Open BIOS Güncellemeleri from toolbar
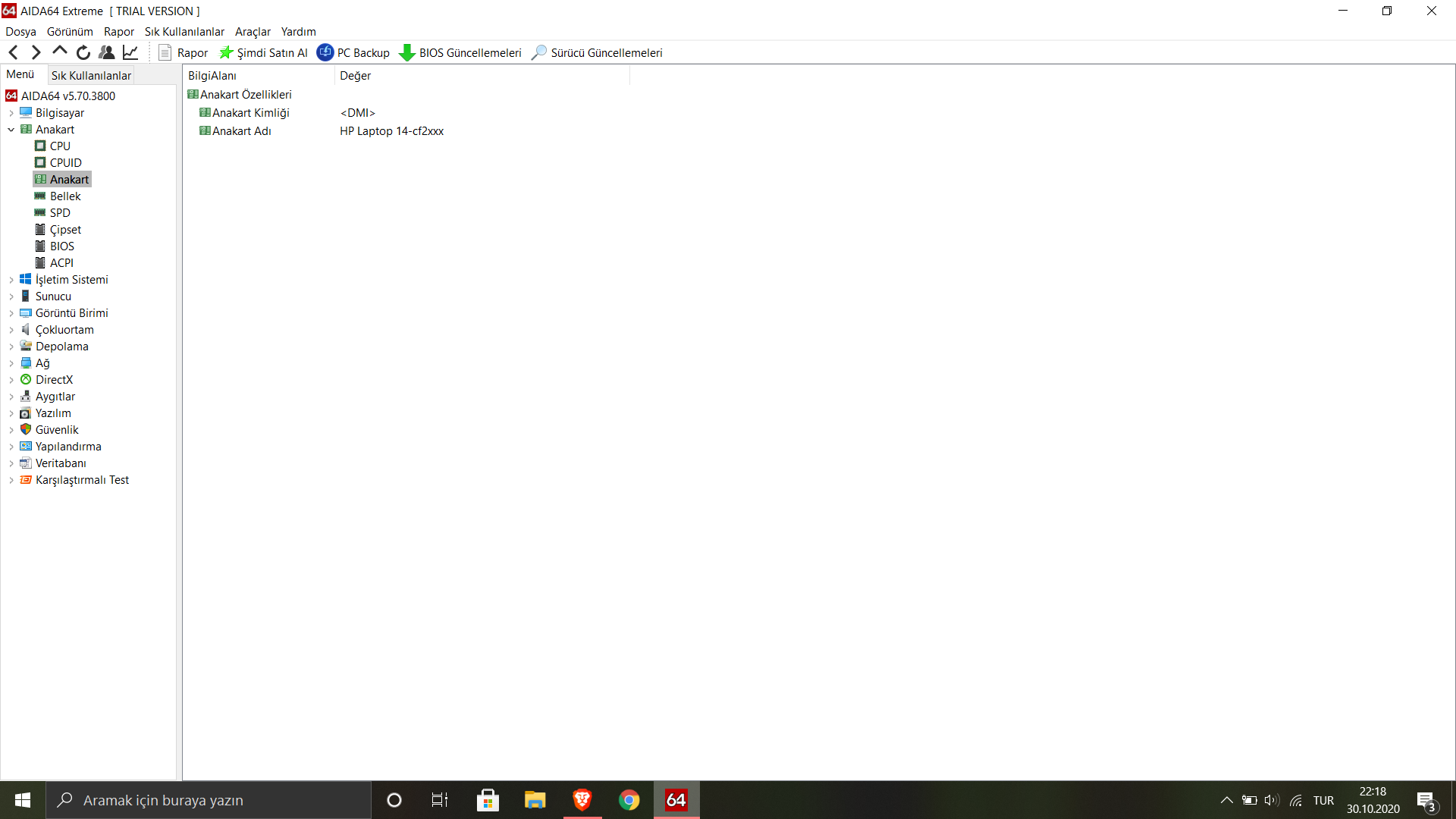The width and height of the screenshot is (1456, 819). pyautogui.click(x=460, y=52)
